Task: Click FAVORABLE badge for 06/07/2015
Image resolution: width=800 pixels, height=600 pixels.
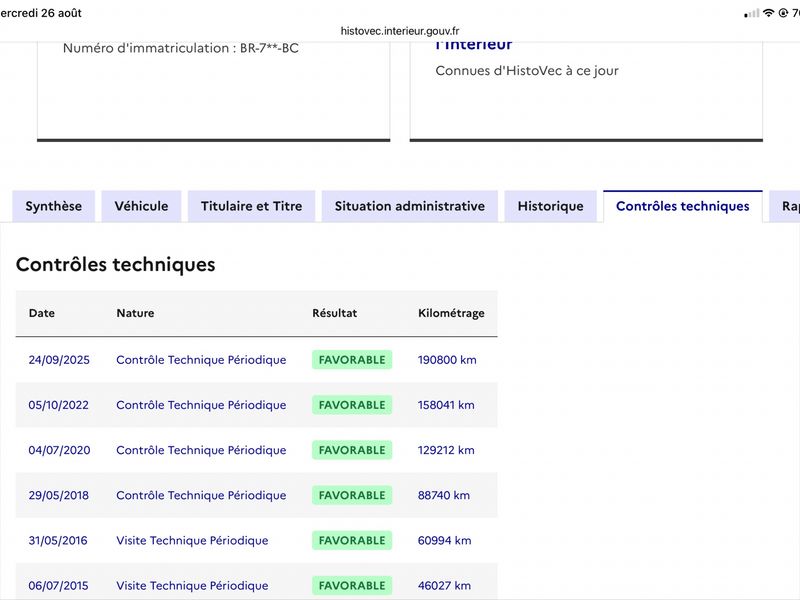Action: 352,586
